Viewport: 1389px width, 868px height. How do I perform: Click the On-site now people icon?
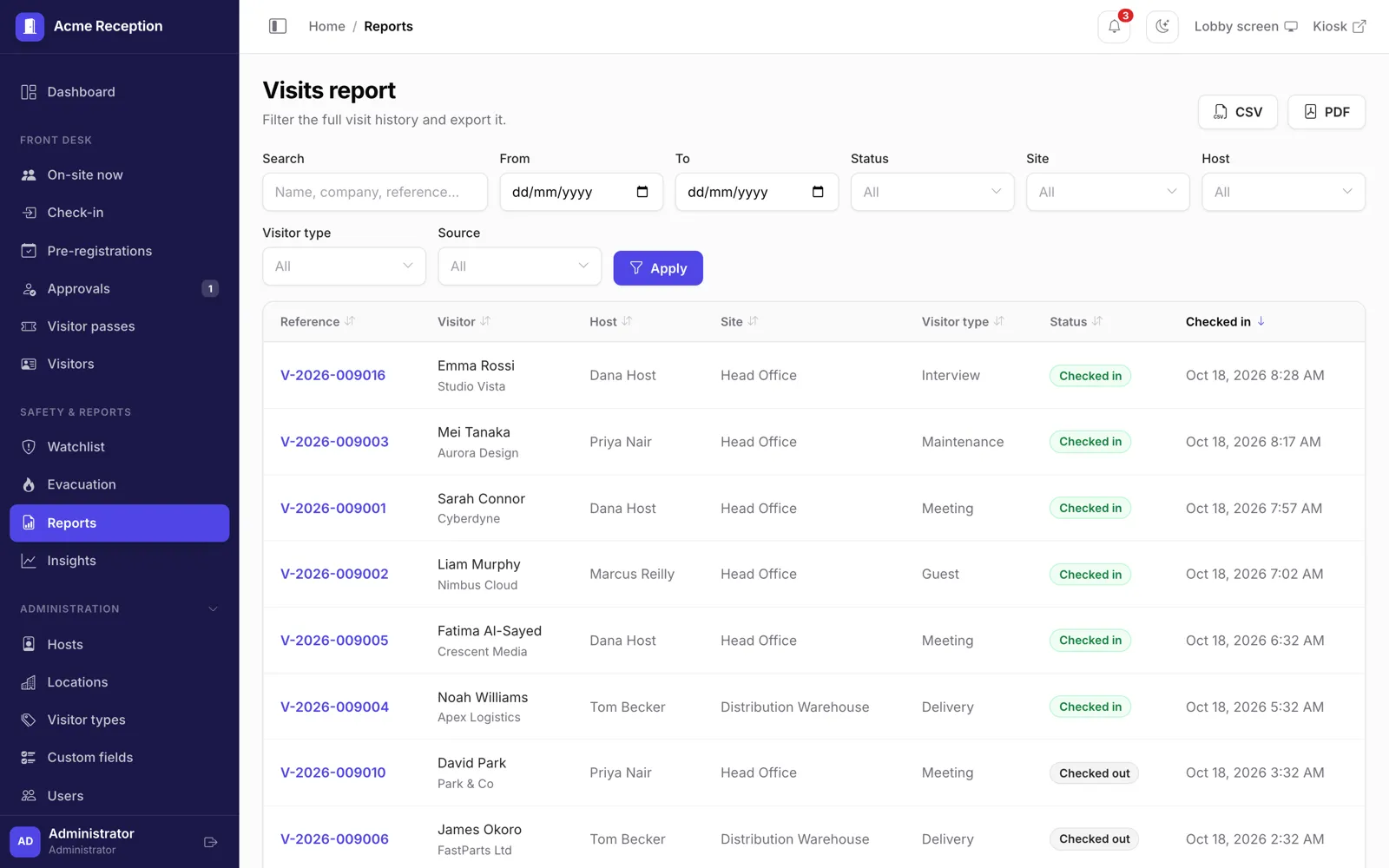(x=29, y=175)
